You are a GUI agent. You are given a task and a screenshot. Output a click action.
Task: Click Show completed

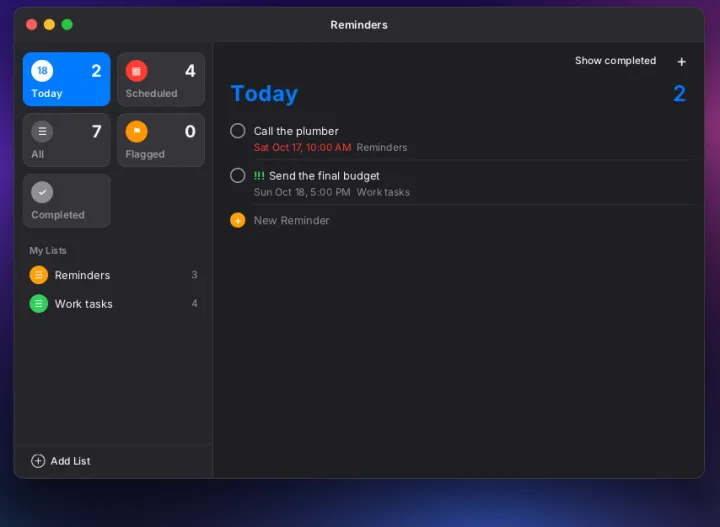(x=615, y=61)
